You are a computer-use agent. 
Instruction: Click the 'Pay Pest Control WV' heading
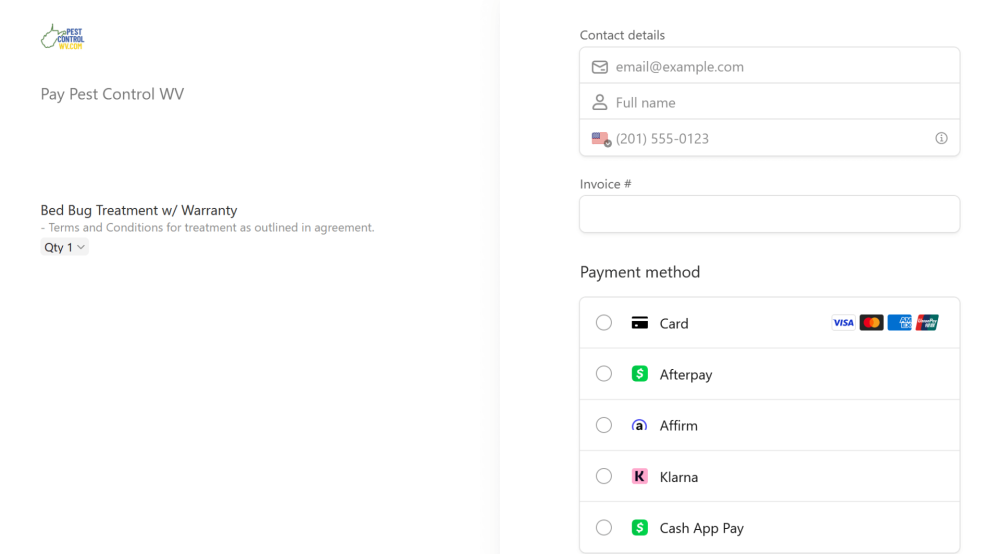(x=112, y=94)
